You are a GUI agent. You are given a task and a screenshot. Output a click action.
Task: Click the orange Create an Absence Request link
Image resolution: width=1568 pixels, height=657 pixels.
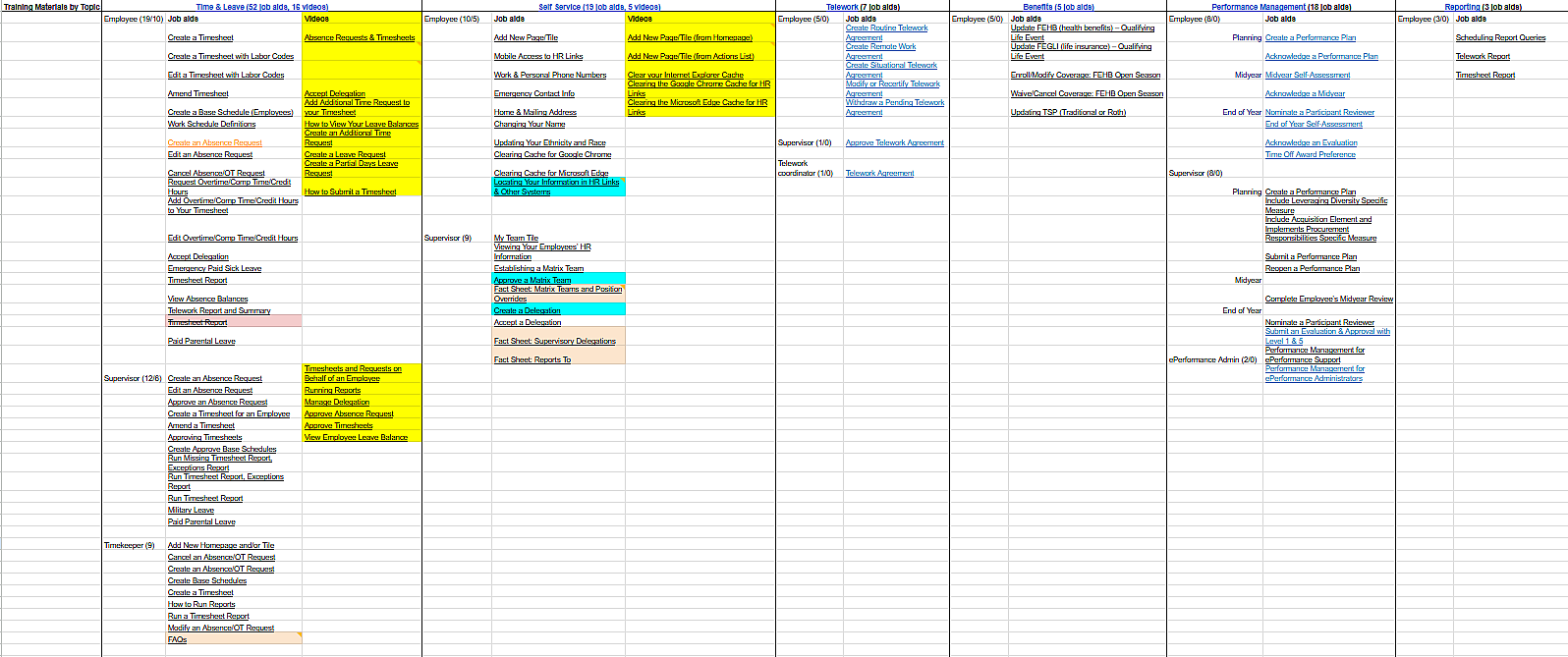click(215, 143)
